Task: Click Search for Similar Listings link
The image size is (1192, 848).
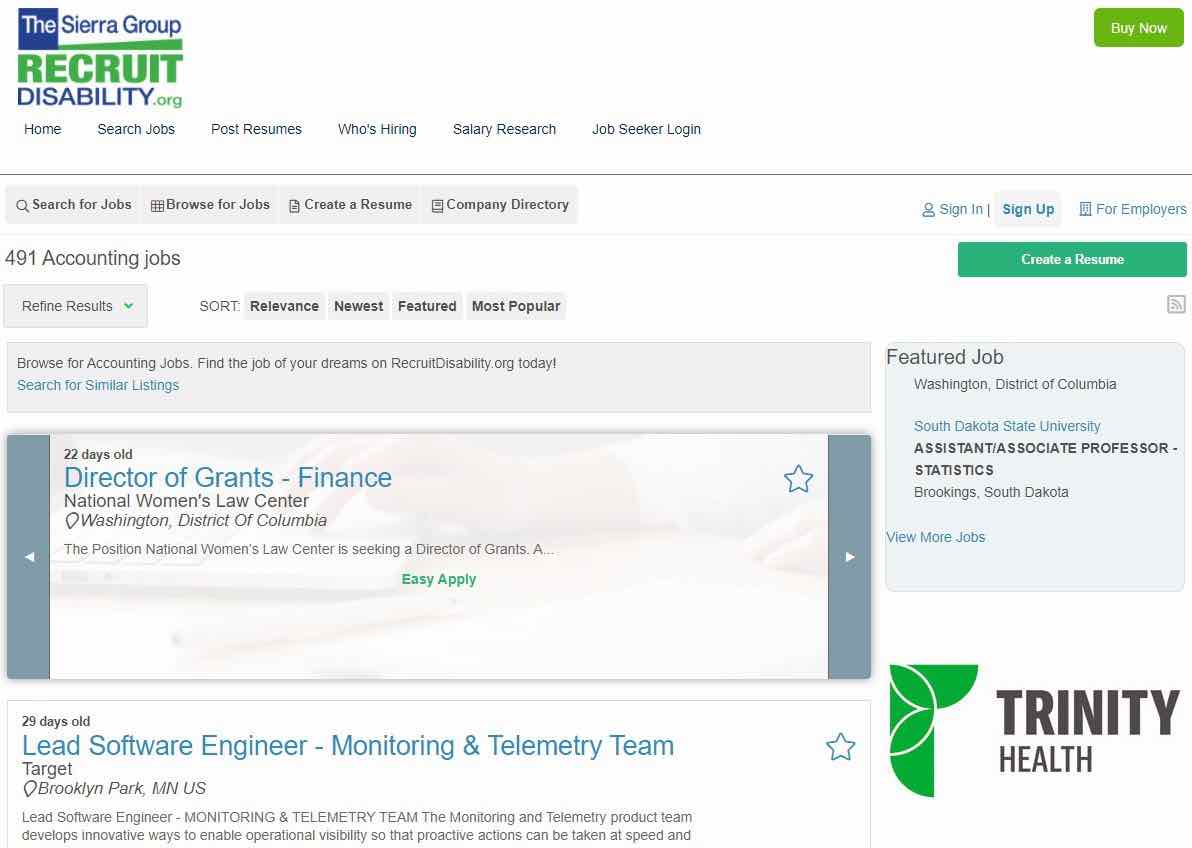Action: tap(98, 386)
